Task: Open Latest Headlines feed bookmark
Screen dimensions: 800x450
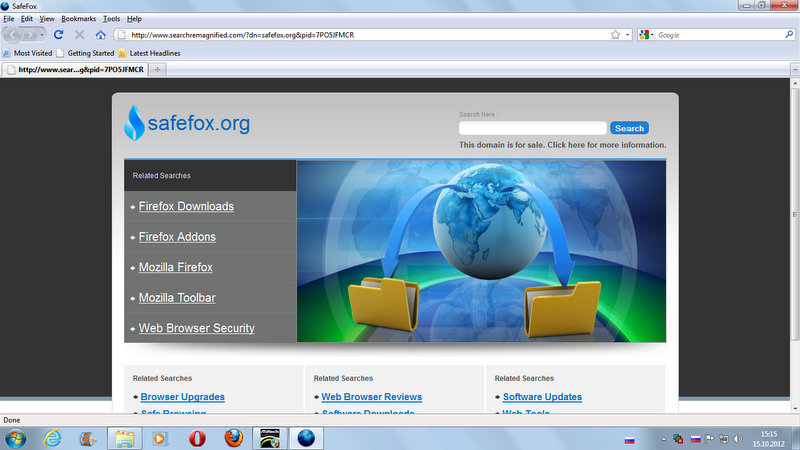Action: (x=149, y=53)
